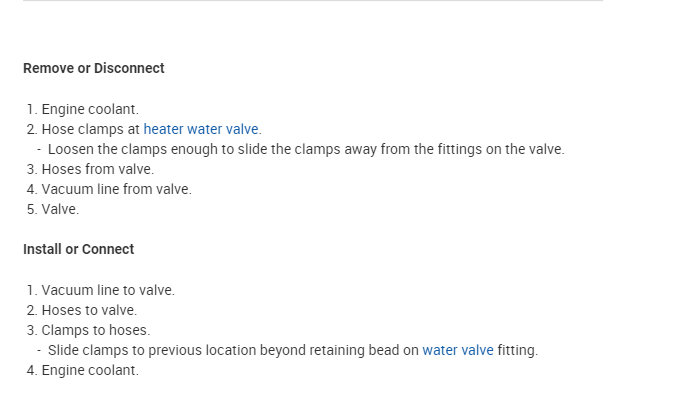Select the "Hoses to valve" step
The width and height of the screenshot is (687, 420).
click(89, 310)
